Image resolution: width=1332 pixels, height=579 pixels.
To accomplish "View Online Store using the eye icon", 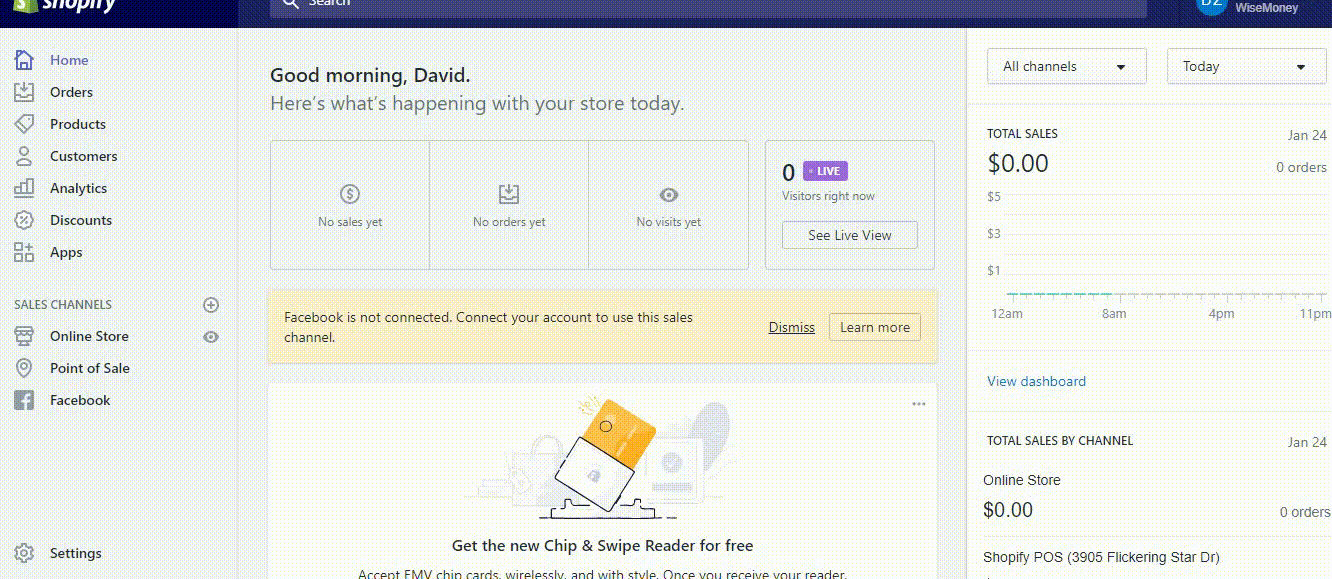I will point(211,337).
